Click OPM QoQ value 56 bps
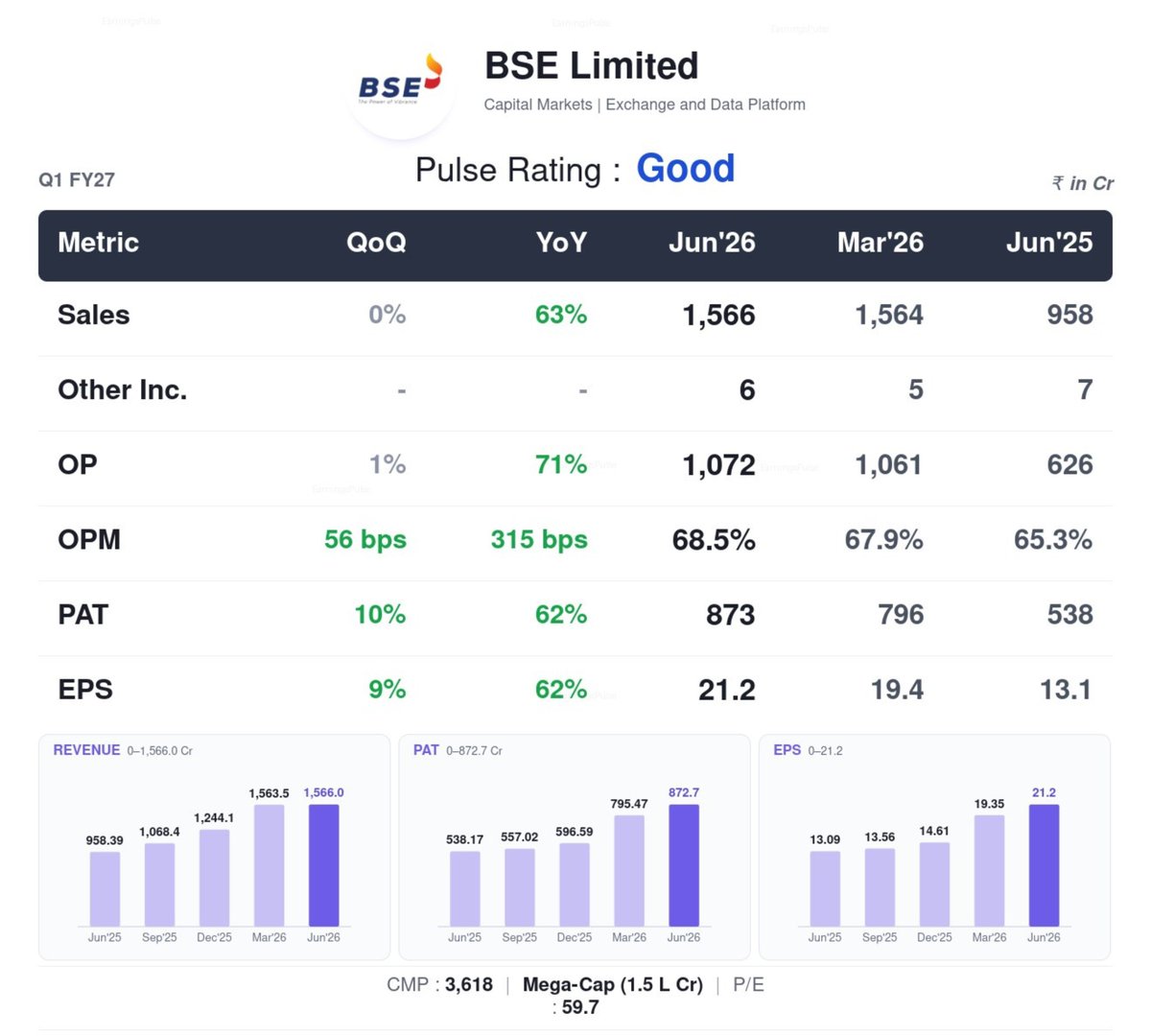1151x1036 pixels. click(x=365, y=539)
